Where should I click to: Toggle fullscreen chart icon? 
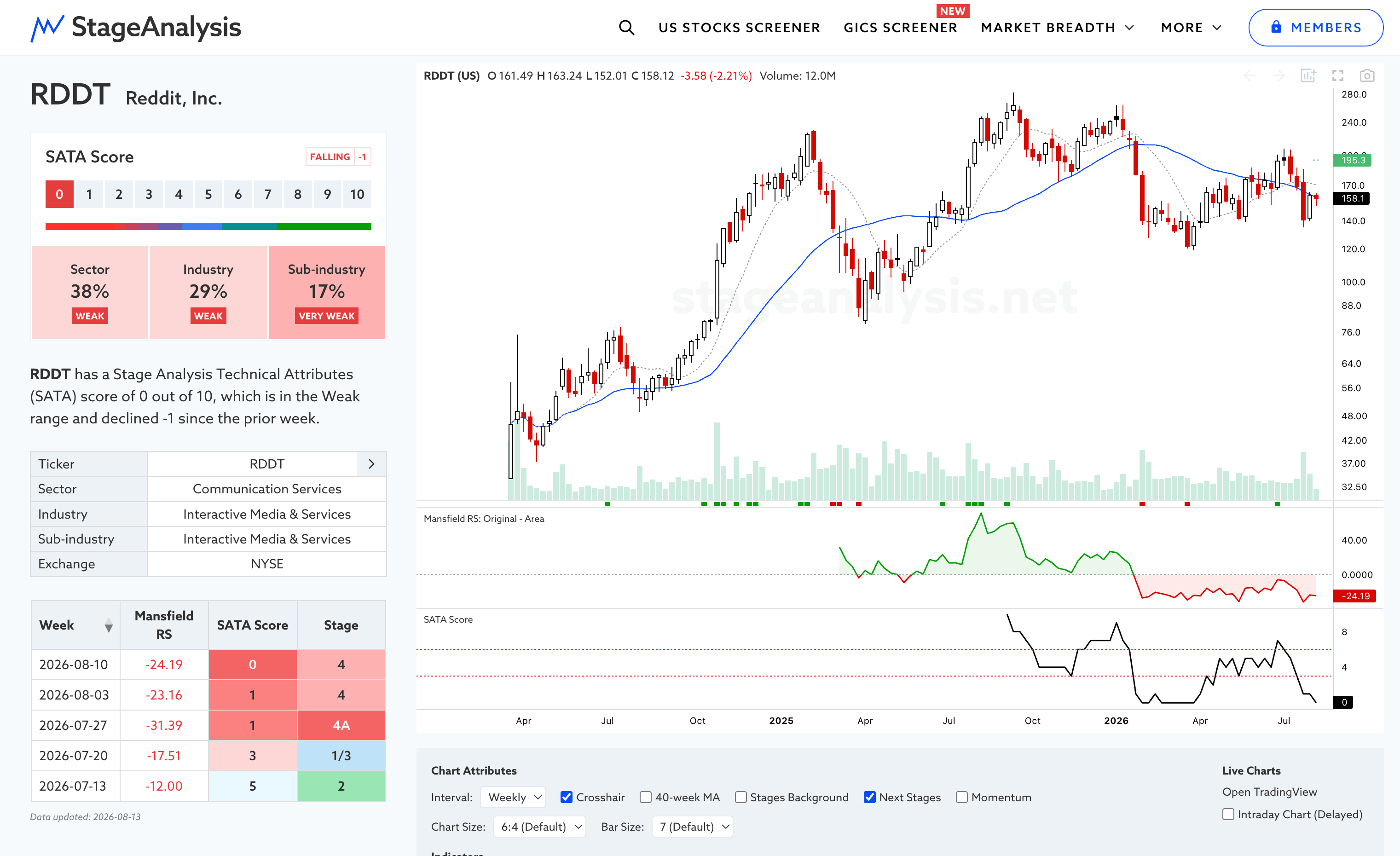tap(1338, 75)
